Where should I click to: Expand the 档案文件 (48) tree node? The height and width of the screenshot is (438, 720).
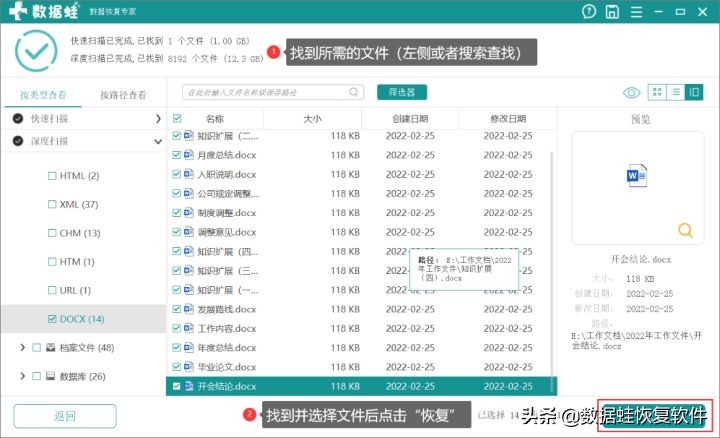(22, 348)
